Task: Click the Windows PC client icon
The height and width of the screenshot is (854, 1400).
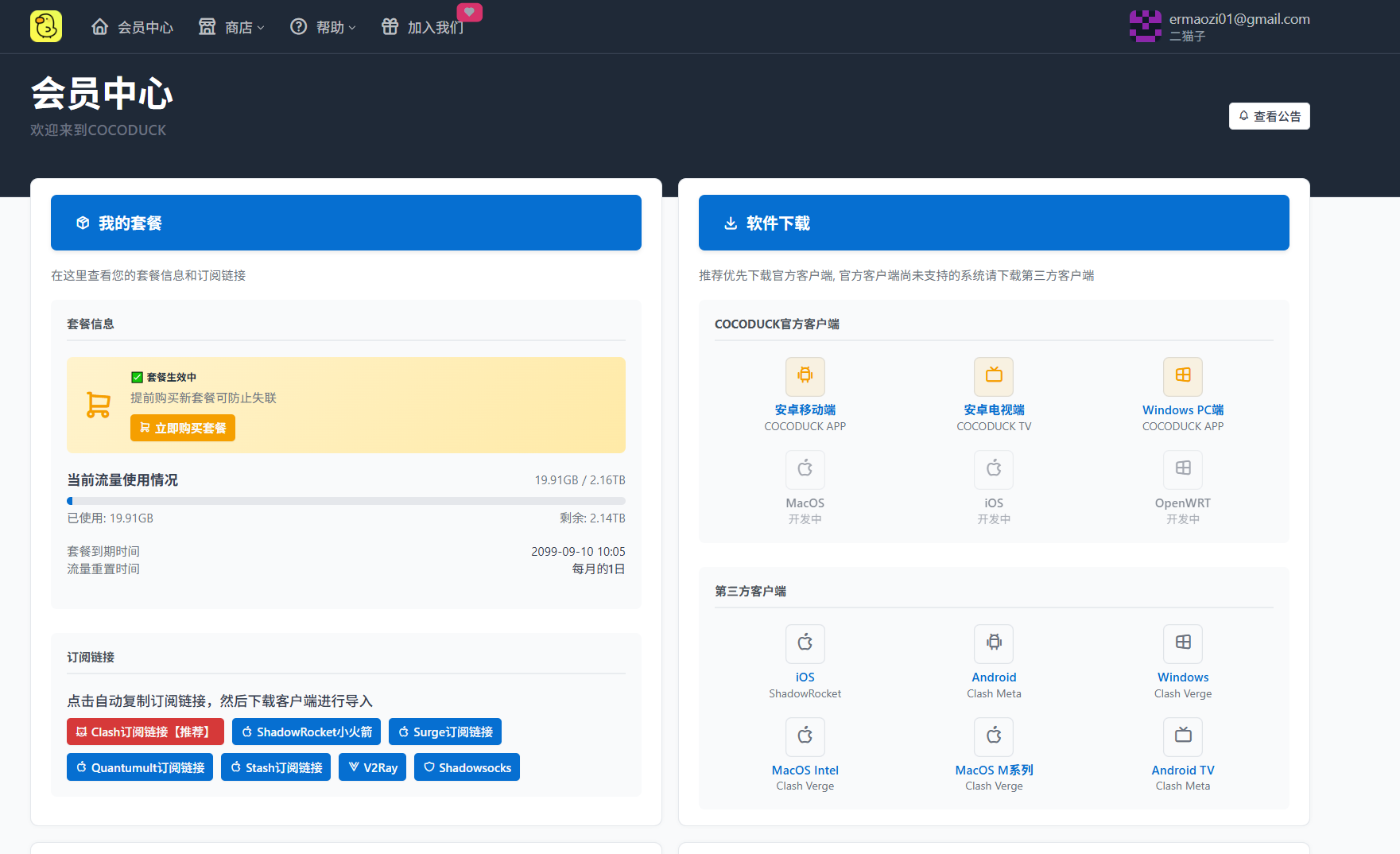Action: pos(1182,376)
